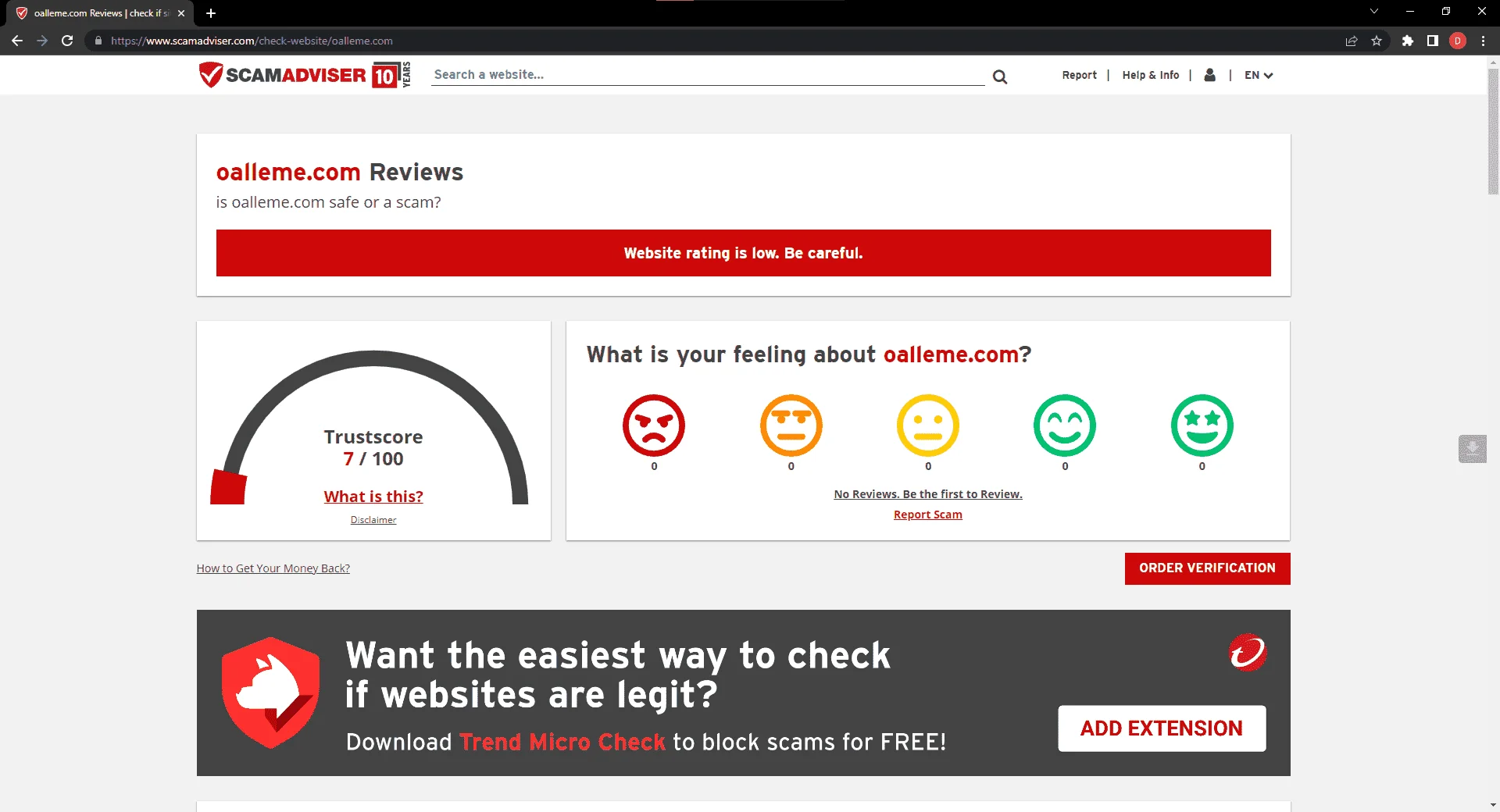
Task: Select the yellow neutral face rating
Action: click(928, 426)
